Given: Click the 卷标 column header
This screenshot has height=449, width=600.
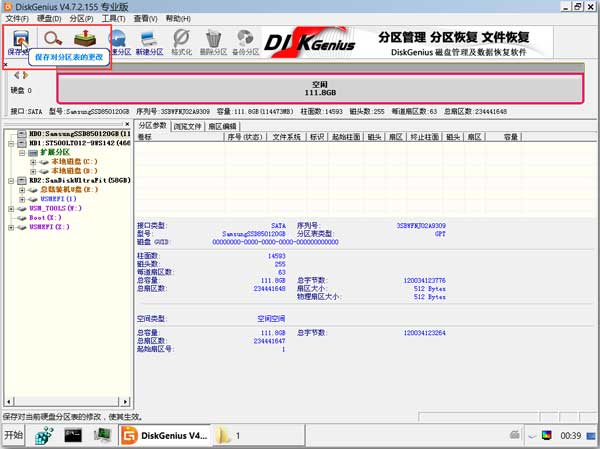Looking at the screenshot, I should (x=179, y=137).
